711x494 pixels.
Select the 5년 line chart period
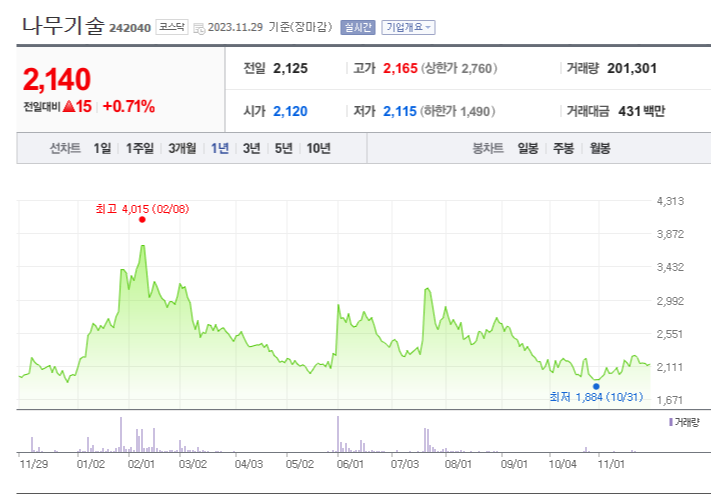tap(284, 148)
